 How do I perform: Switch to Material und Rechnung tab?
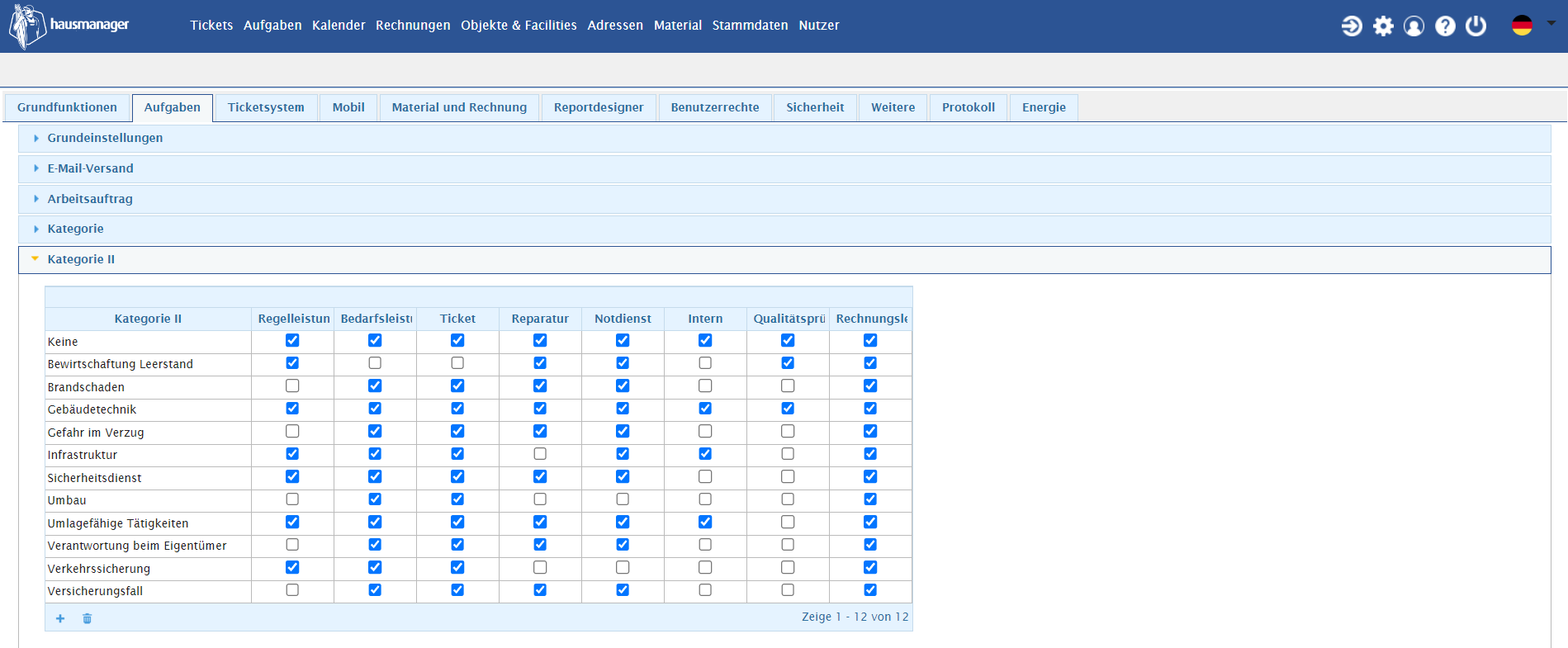point(459,107)
